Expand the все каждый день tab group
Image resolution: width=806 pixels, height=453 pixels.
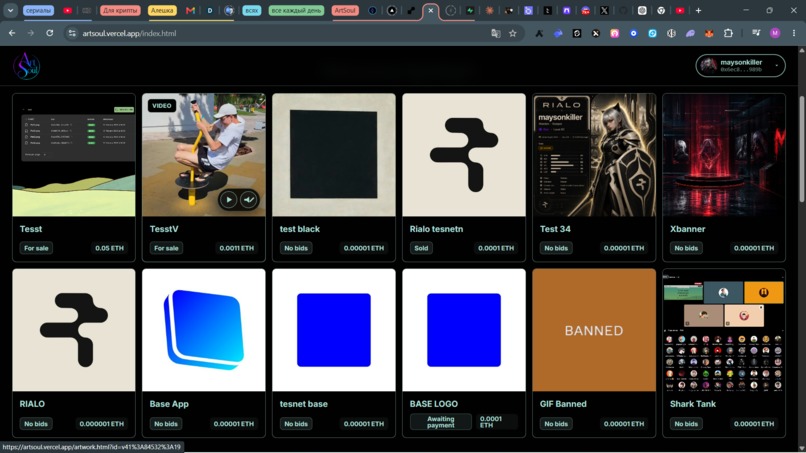point(296,10)
